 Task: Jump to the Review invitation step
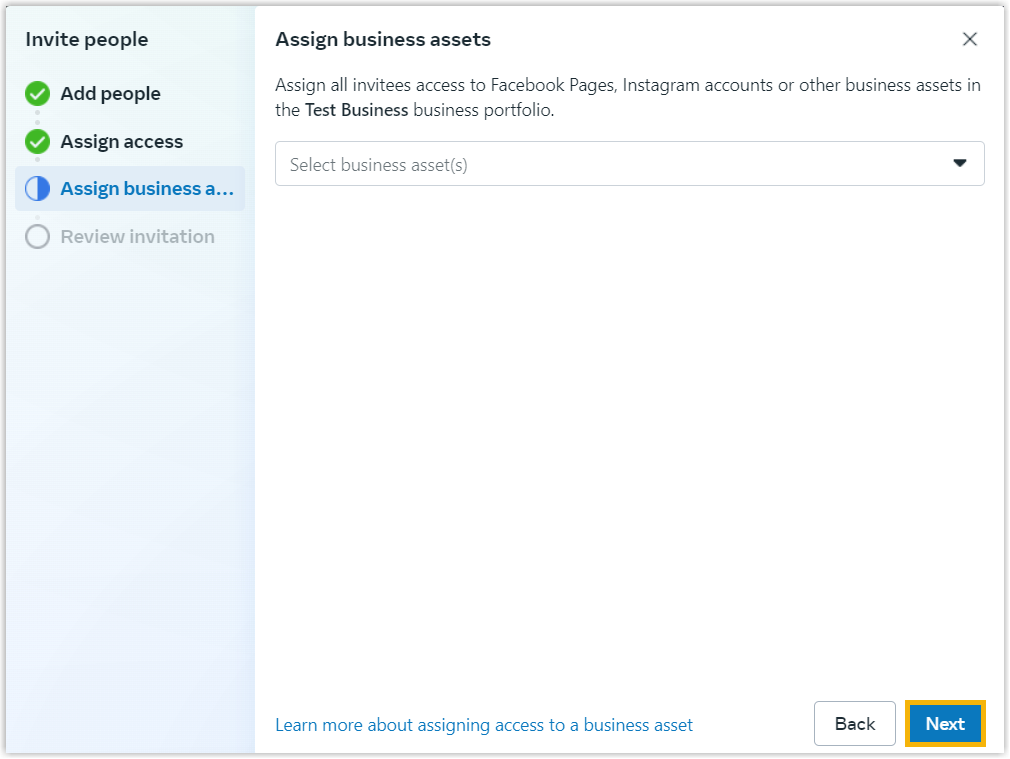pyautogui.click(x=137, y=237)
